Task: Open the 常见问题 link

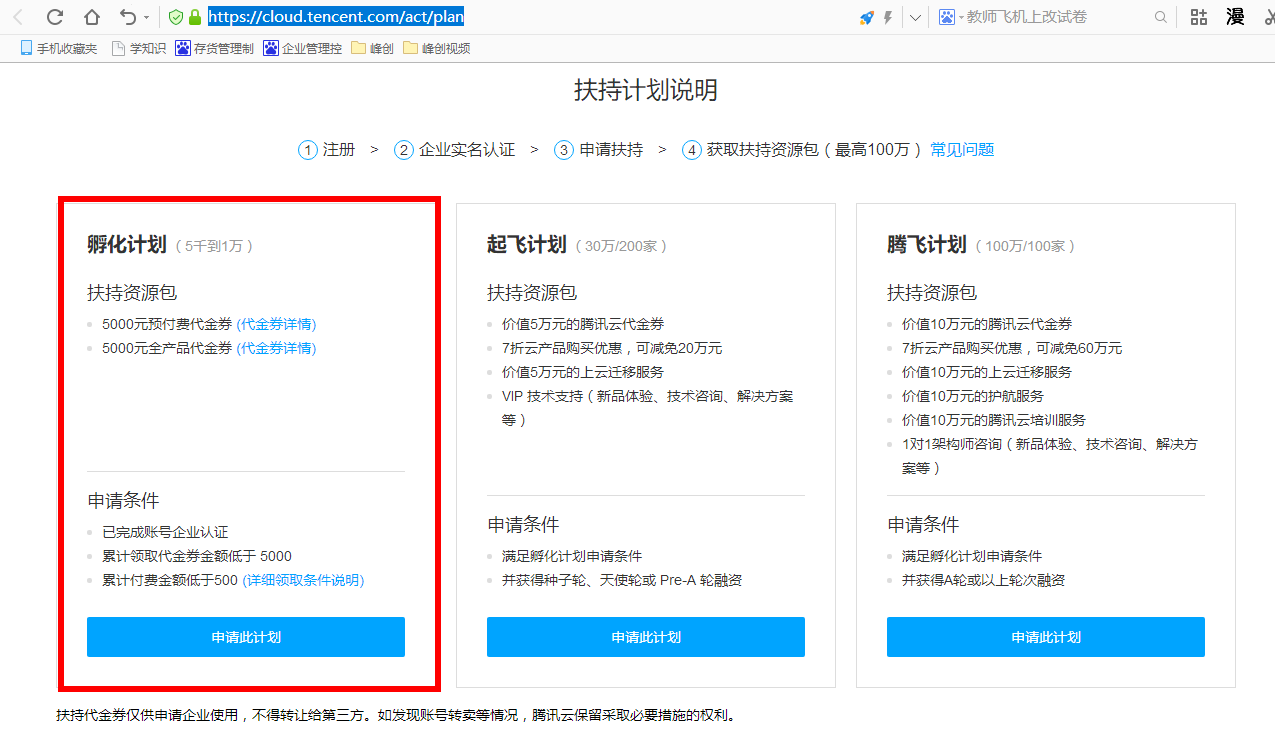Action: tap(962, 150)
